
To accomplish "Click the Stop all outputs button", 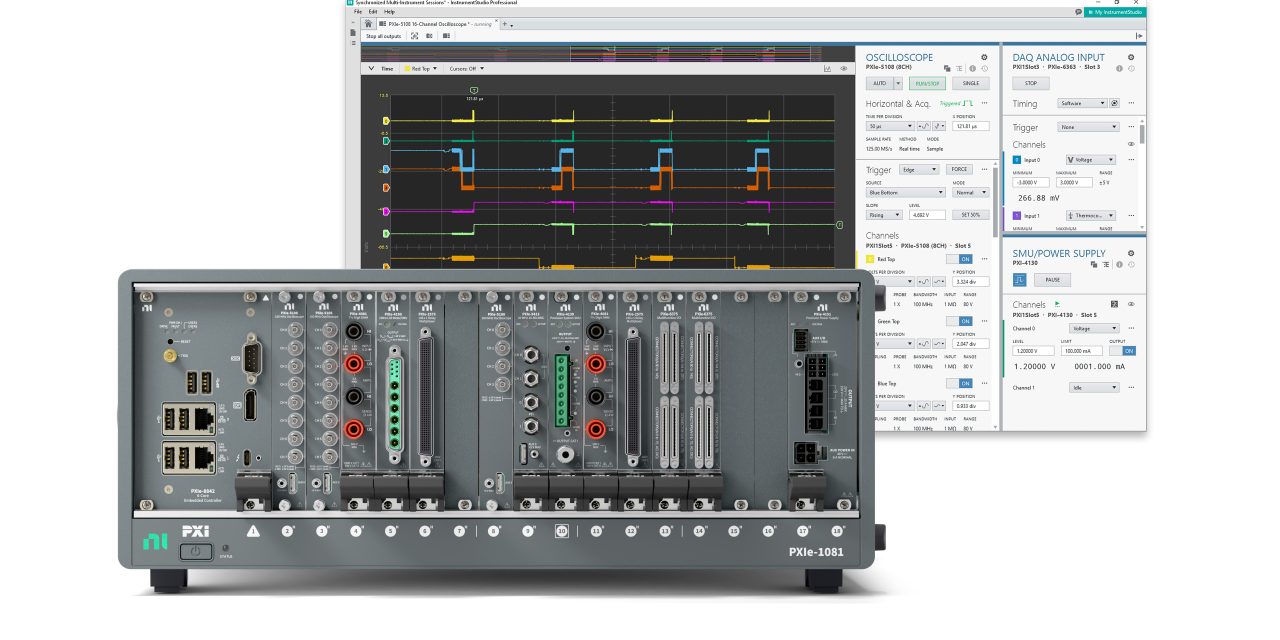I will pyautogui.click(x=383, y=36).
